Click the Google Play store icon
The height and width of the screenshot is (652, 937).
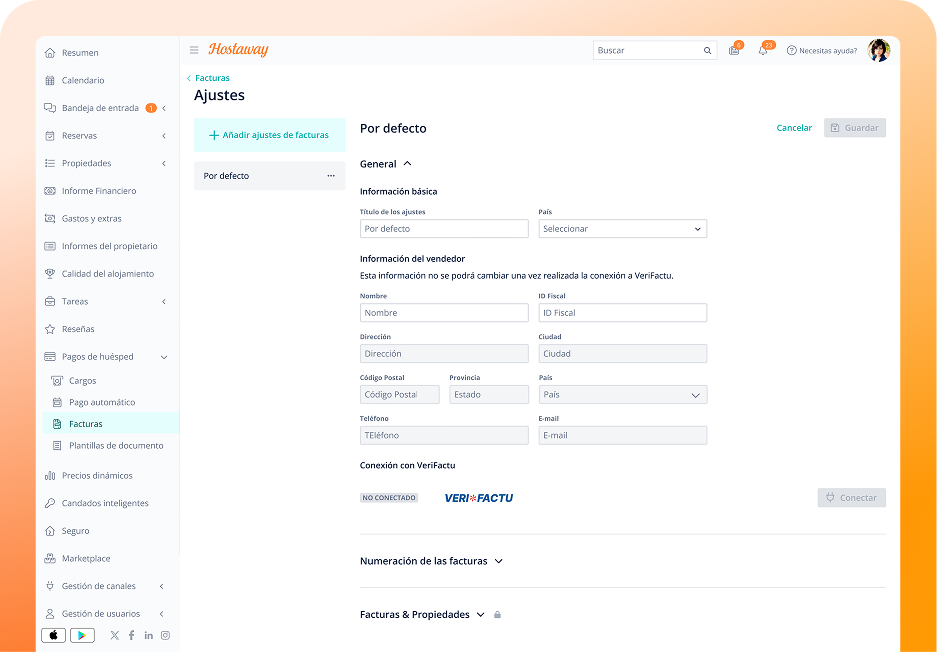click(x=82, y=635)
